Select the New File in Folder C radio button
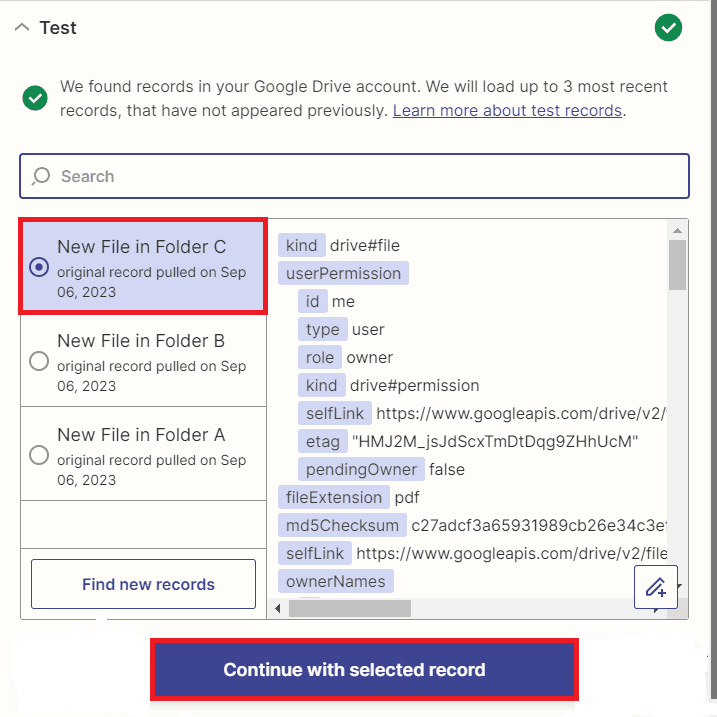 click(x=39, y=267)
